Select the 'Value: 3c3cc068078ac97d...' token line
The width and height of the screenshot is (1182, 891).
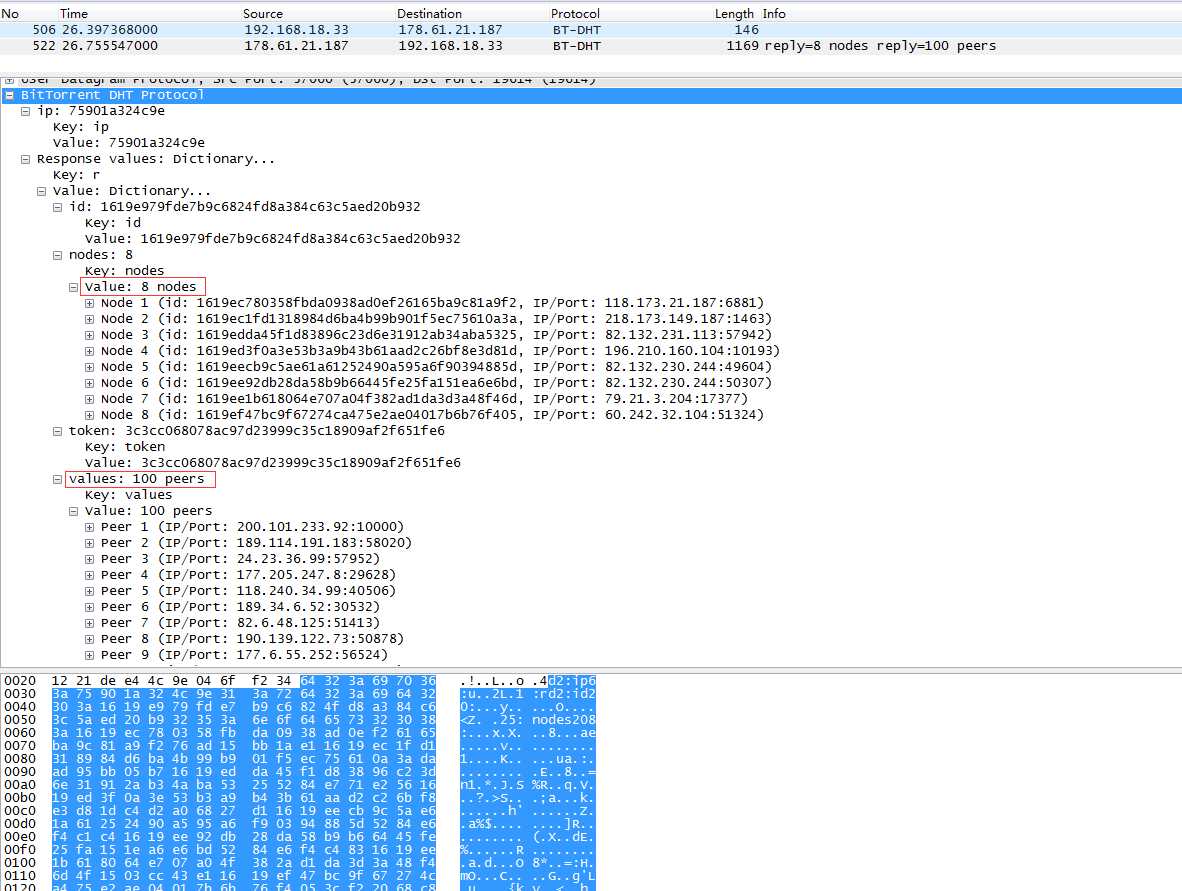click(272, 463)
